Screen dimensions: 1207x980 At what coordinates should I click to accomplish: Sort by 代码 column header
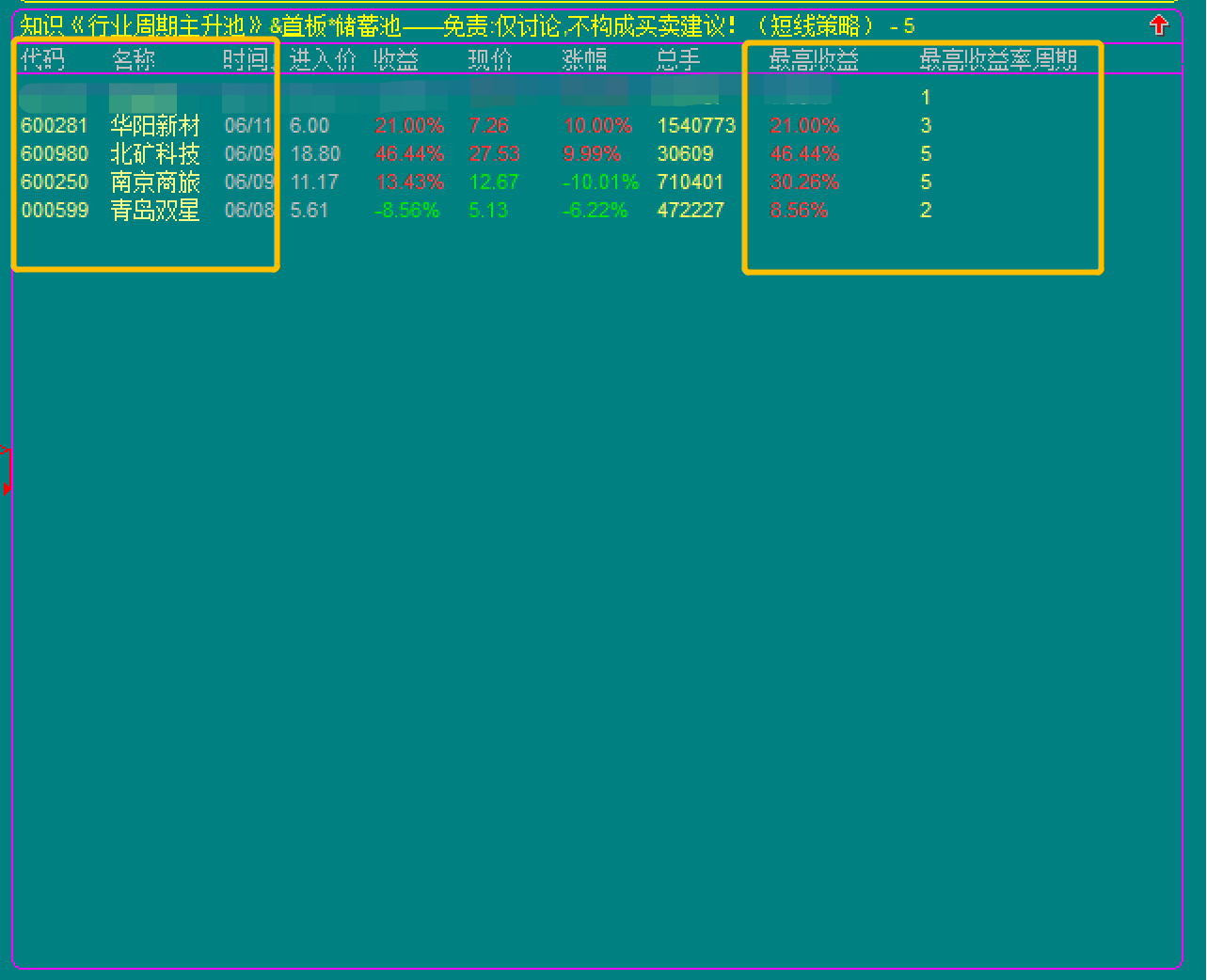(43, 60)
